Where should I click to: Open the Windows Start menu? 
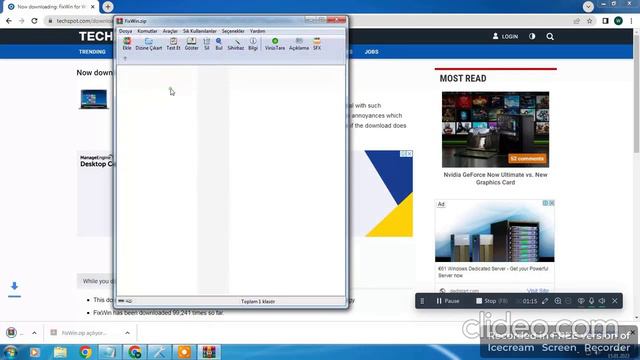10,352
